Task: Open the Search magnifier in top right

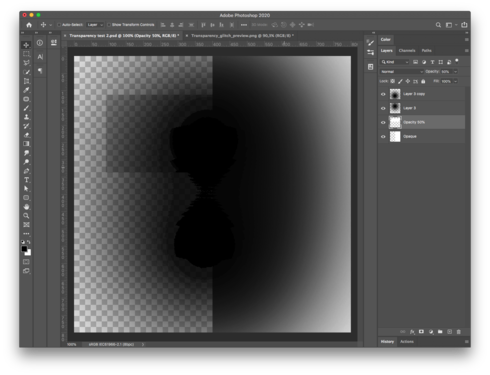Action: (x=438, y=25)
